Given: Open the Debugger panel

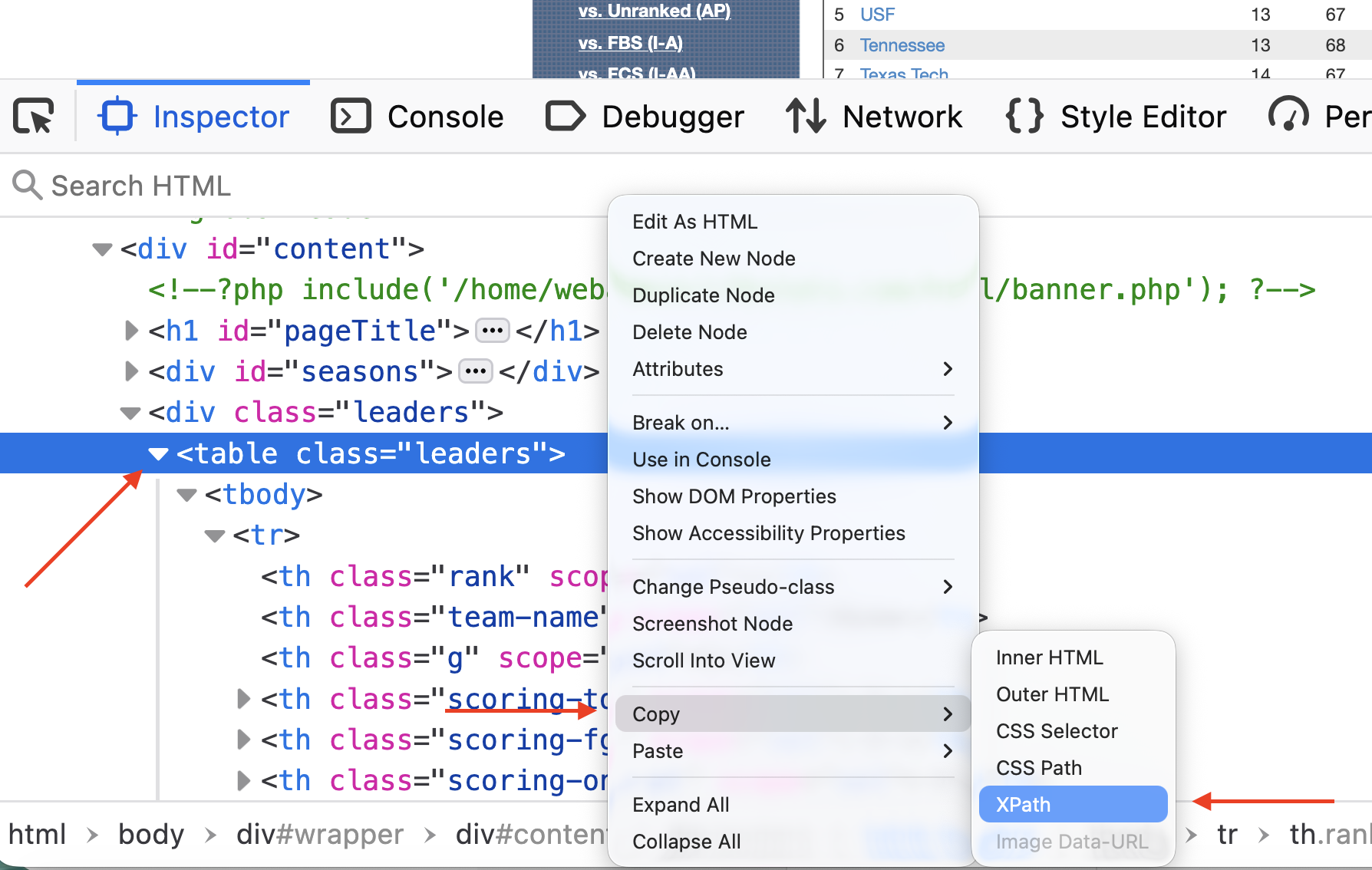Looking at the screenshot, I should tap(645, 117).
